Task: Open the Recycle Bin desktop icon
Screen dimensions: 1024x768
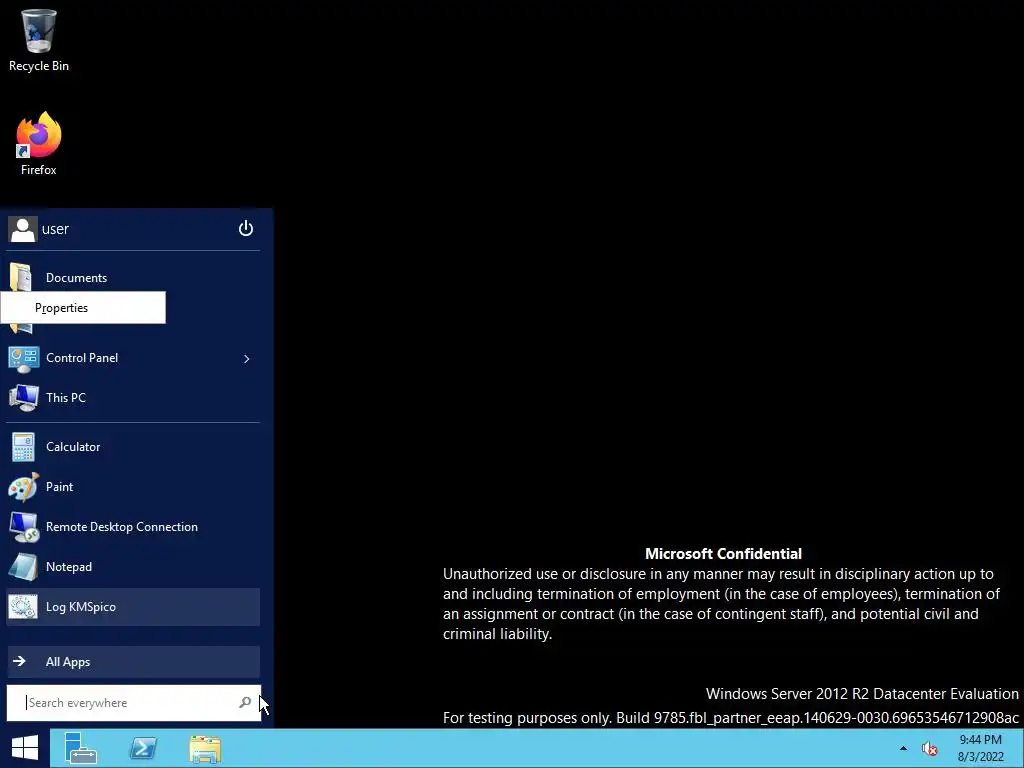Action: pos(39,39)
